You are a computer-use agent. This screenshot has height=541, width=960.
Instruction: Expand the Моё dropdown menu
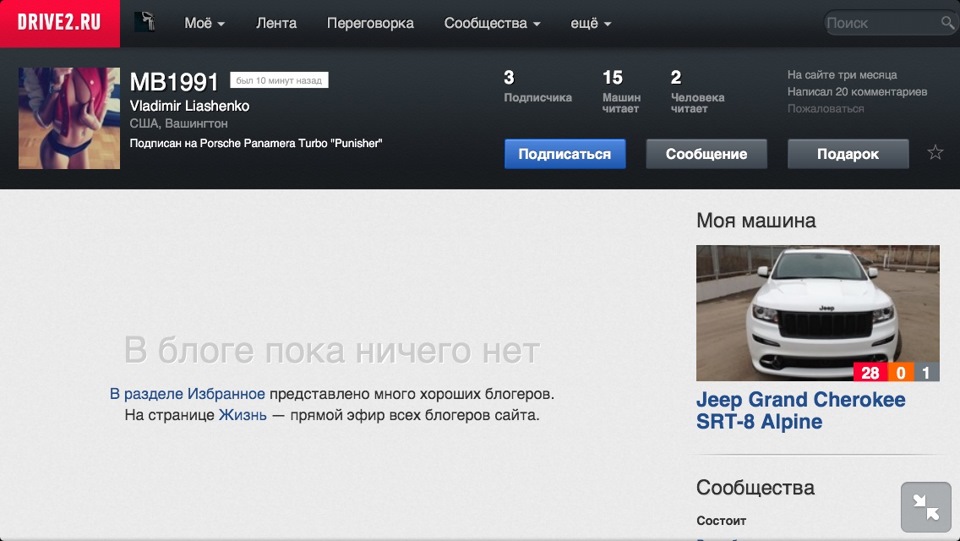[x=204, y=23]
